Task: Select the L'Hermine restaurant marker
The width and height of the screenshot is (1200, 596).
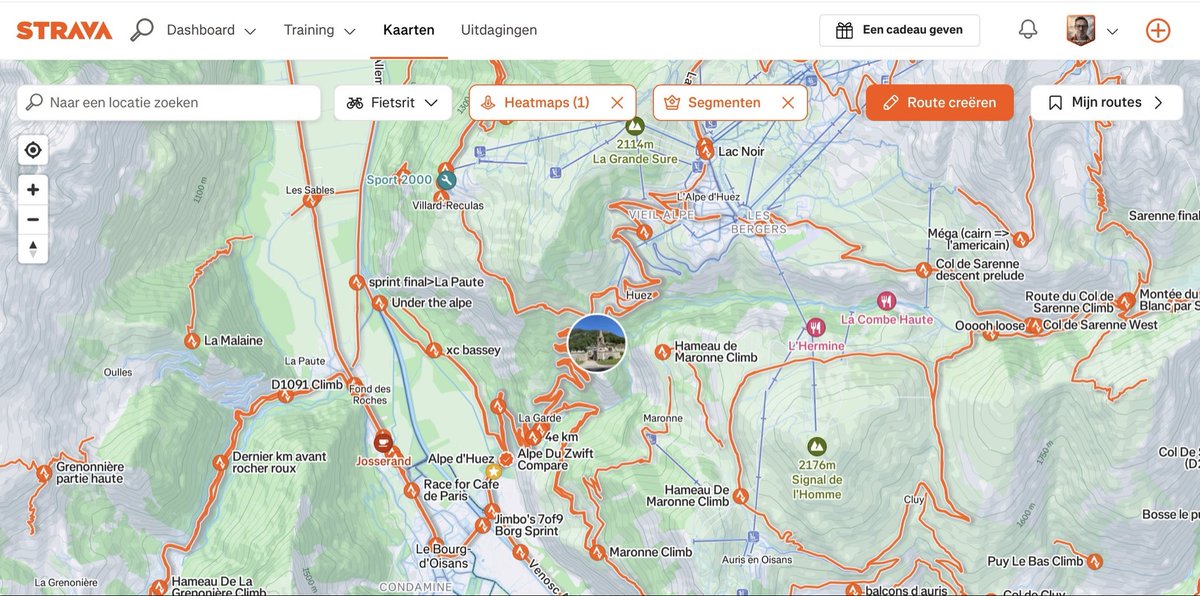Action: pos(816,327)
